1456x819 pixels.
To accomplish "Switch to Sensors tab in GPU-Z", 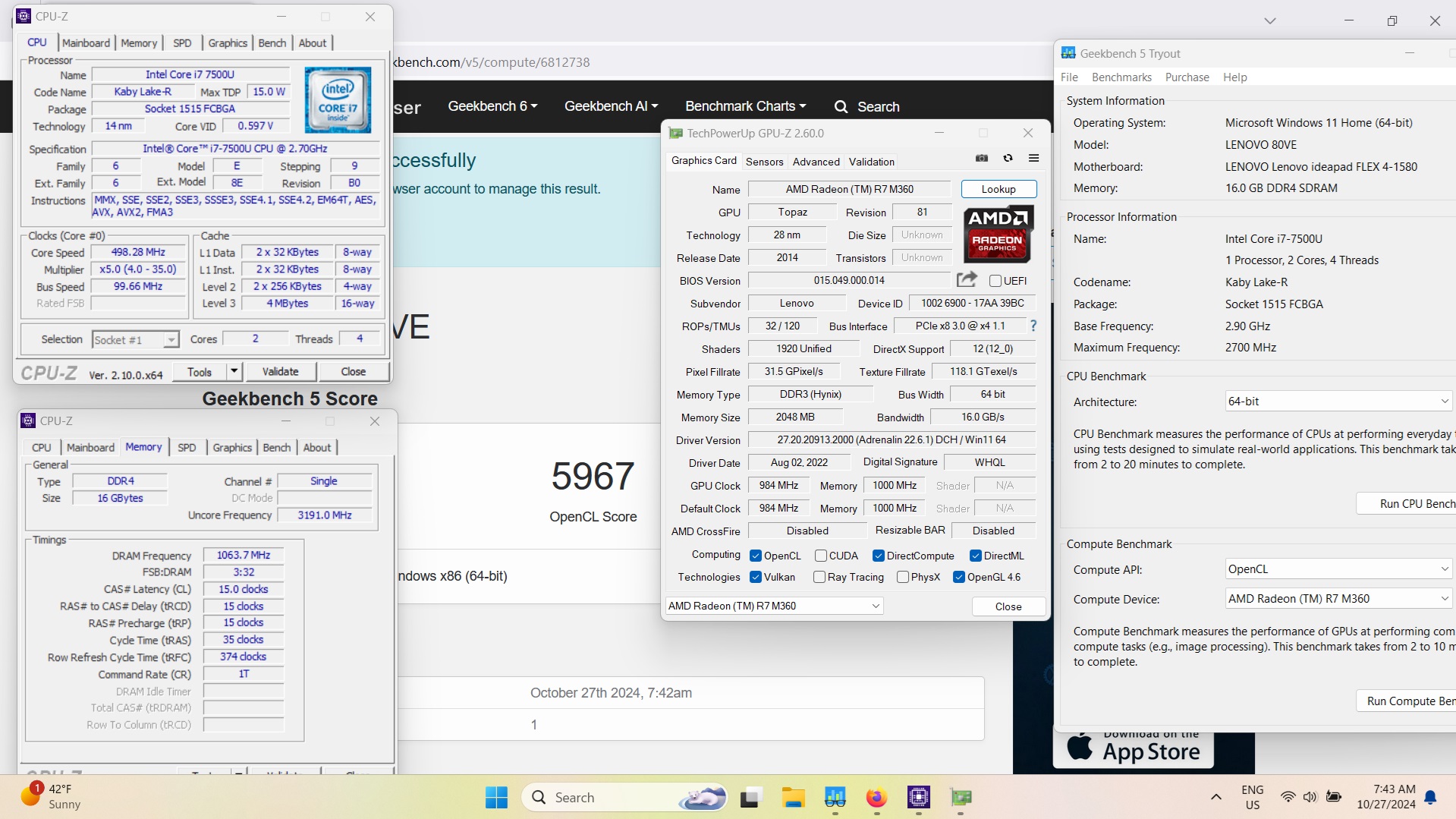I will pos(764,162).
